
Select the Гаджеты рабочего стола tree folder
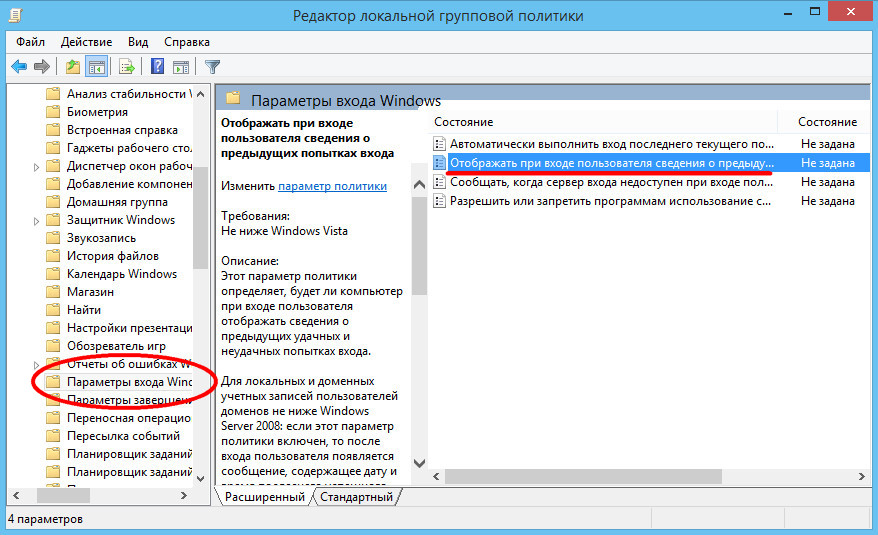[x=129, y=148]
